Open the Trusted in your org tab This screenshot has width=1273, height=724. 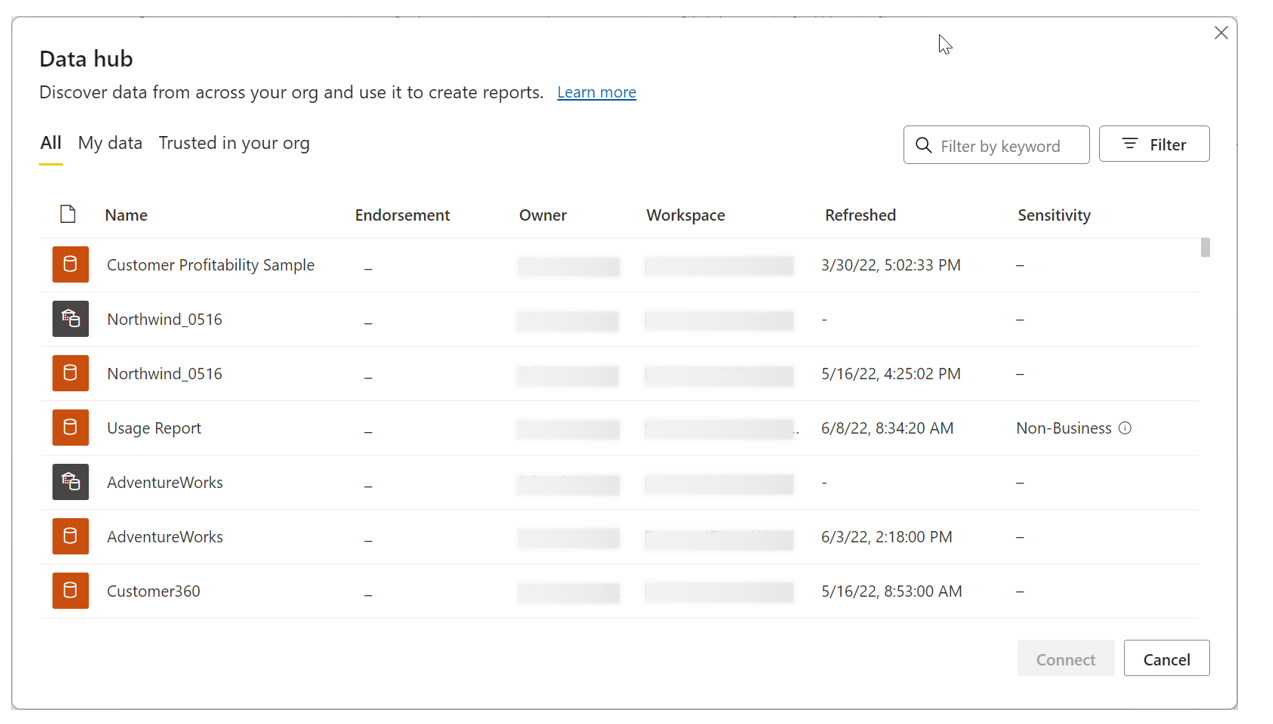pyautogui.click(x=234, y=143)
